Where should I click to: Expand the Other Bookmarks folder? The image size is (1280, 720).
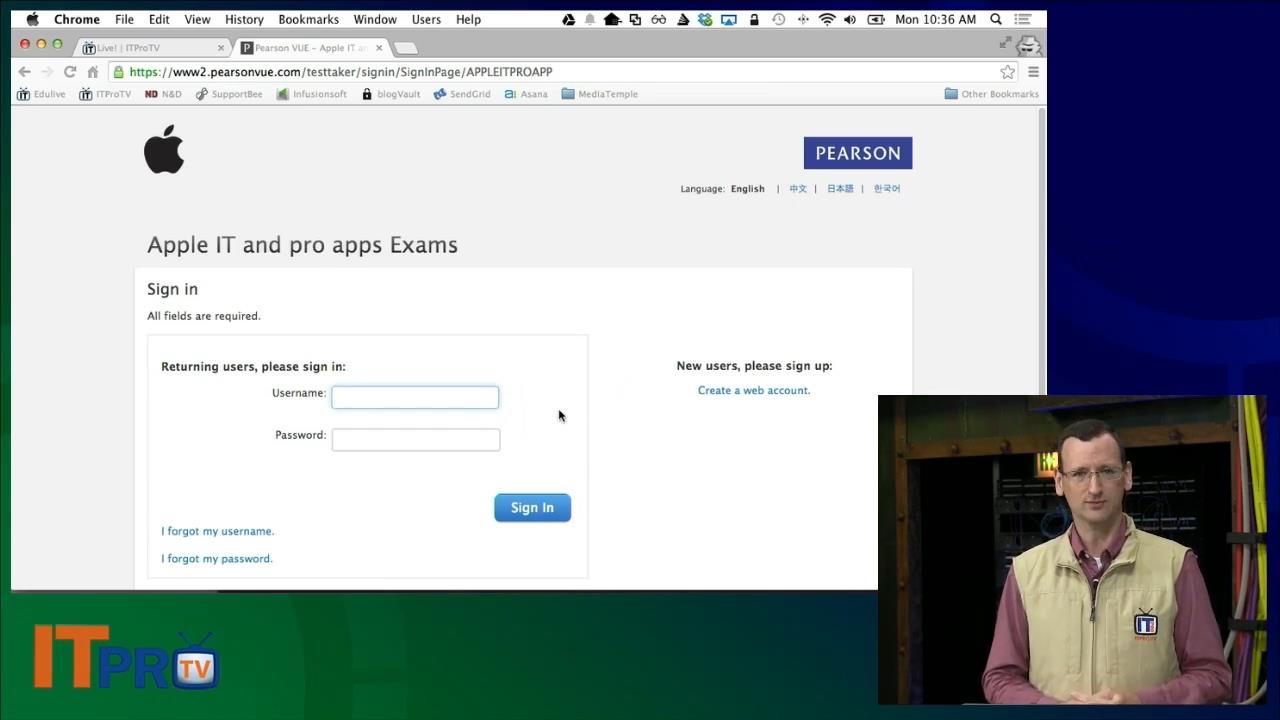pos(992,94)
